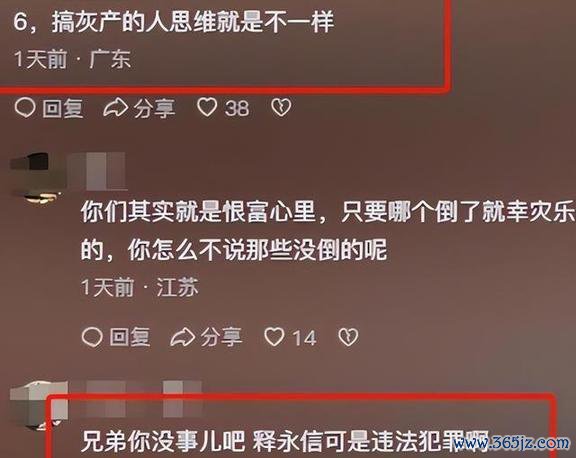Screen dimensions: 576x458
Task: Open avatar of the Jiangsu commenter
Action: (36, 177)
